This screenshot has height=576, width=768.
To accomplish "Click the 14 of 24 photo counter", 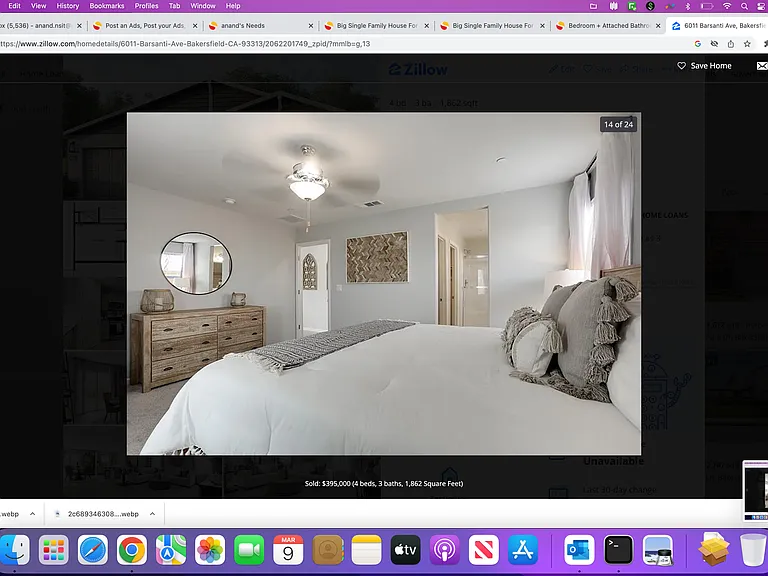I will (618, 124).
